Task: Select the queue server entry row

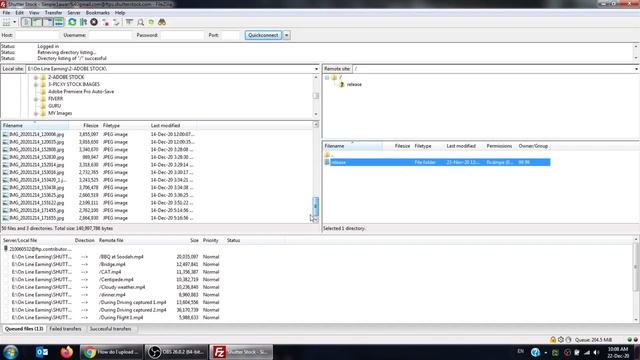Action: coord(38,249)
